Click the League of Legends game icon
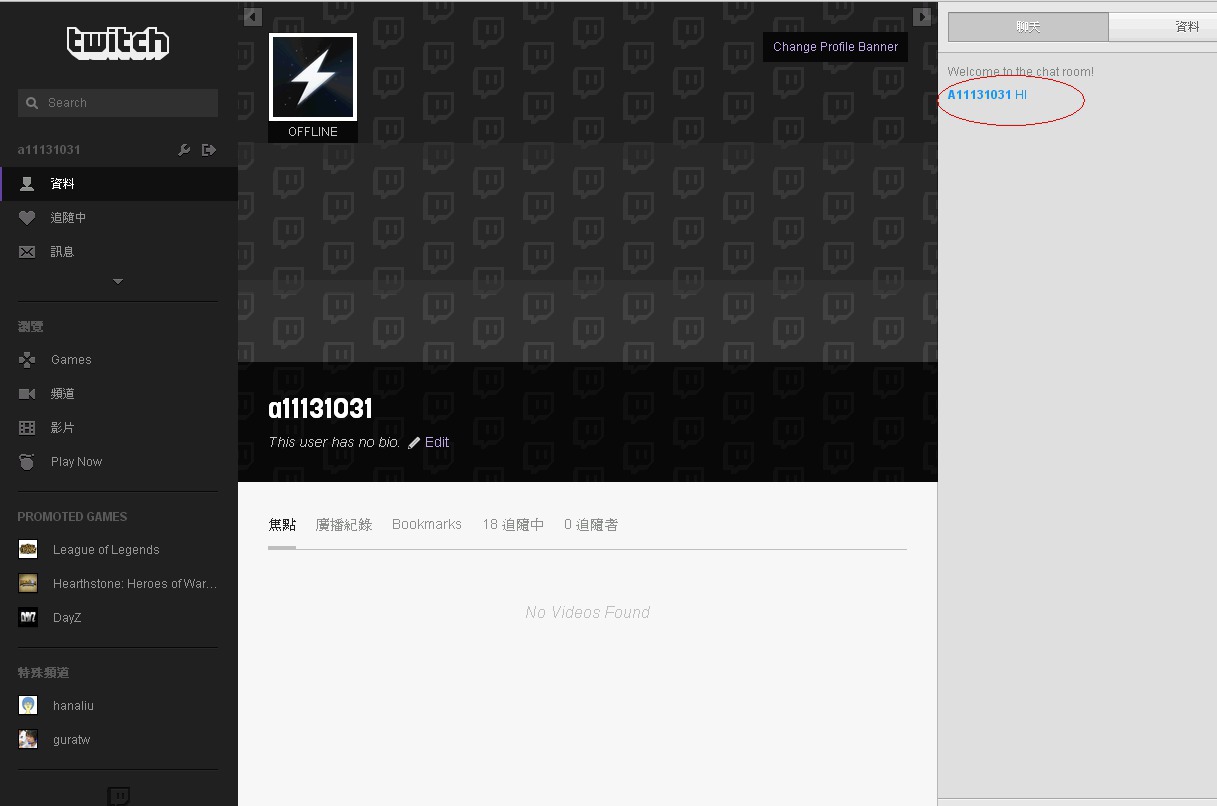This screenshot has height=806, width=1217. point(28,549)
